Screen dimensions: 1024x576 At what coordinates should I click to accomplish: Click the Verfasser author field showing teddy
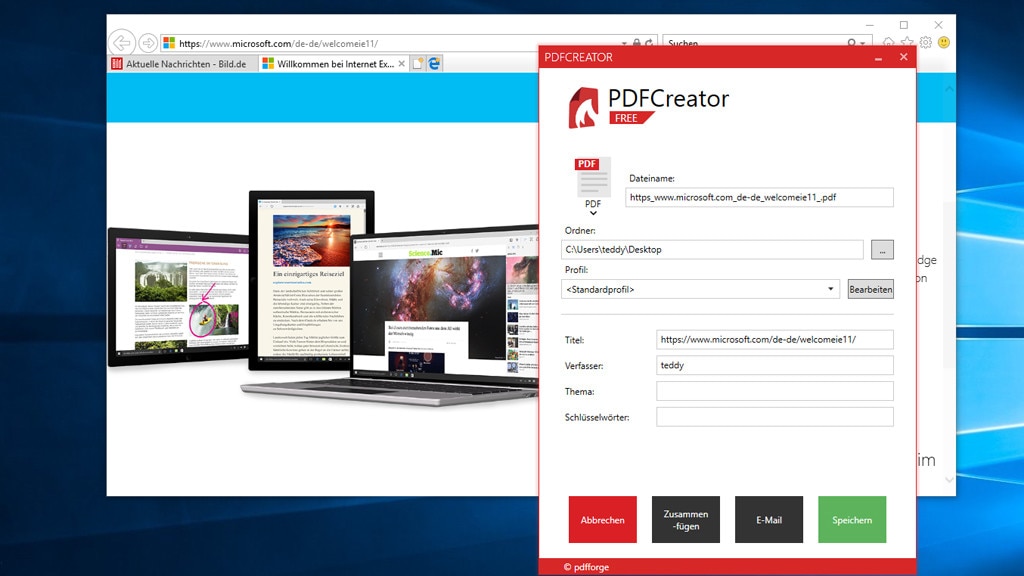[774, 365]
